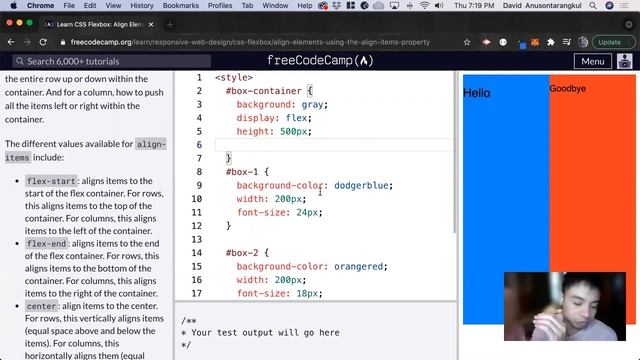Click user name David Anusontarangkul
This screenshot has width=640, height=360.
(x=542, y=5)
